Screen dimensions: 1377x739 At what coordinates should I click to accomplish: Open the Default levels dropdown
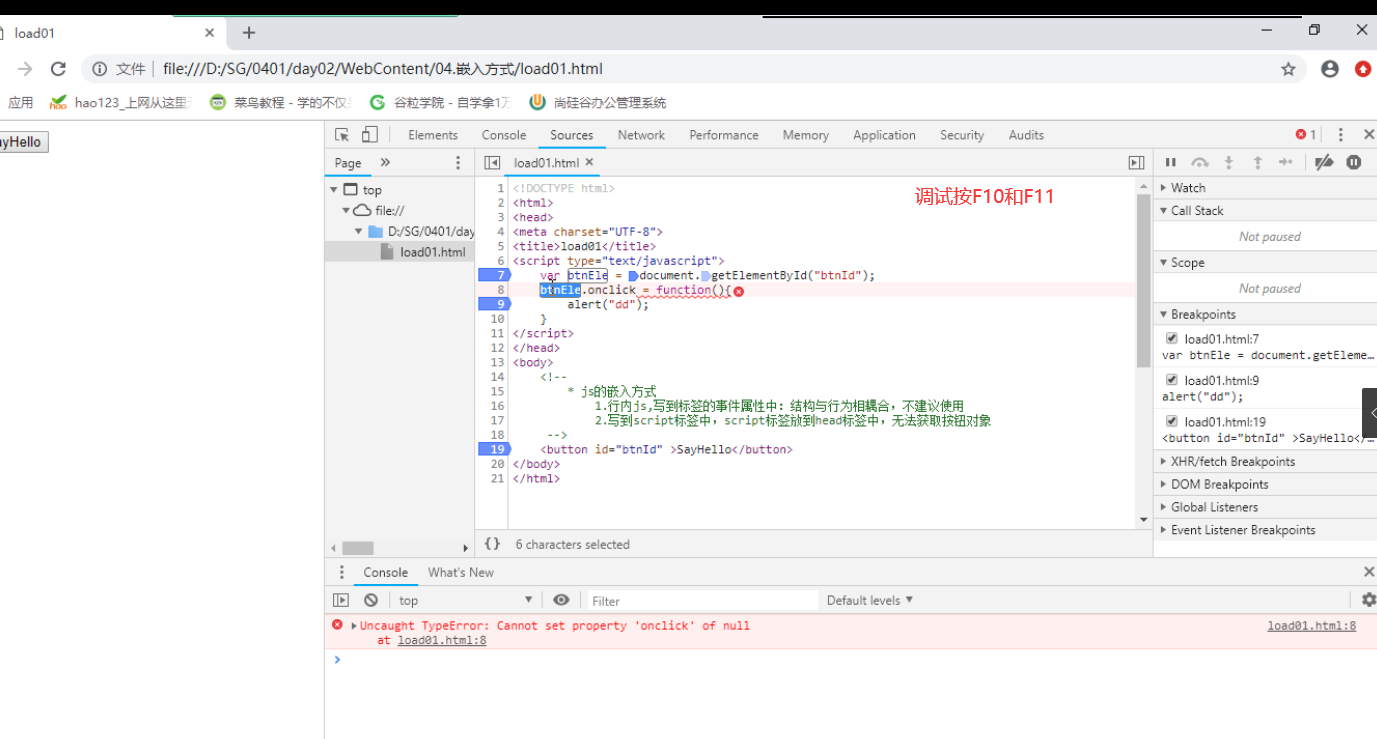pos(870,600)
